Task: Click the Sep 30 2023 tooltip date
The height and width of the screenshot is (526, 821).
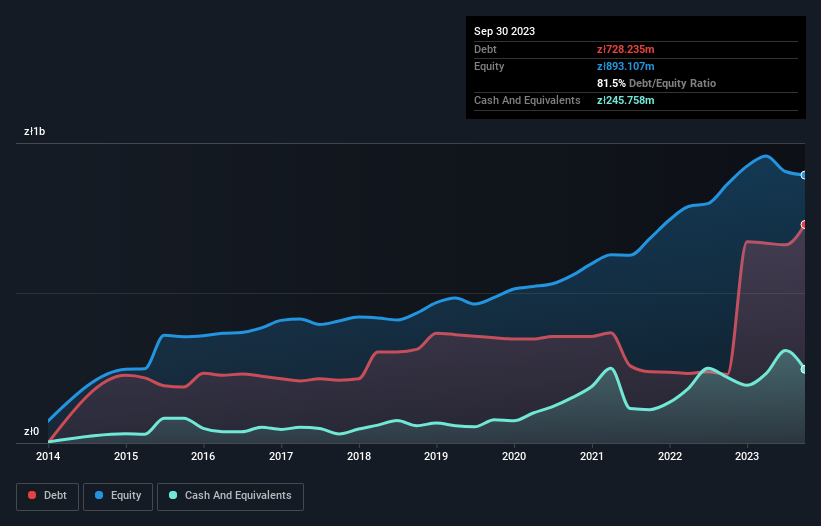Action: [x=505, y=31]
